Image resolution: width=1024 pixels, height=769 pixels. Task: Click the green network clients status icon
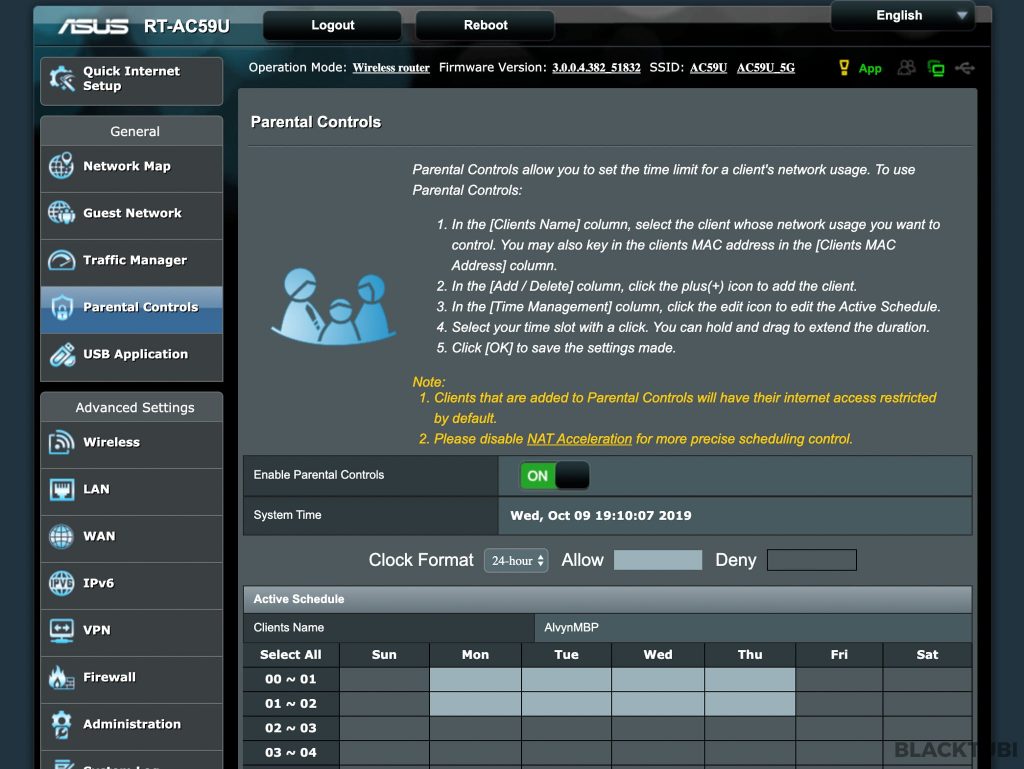[x=936, y=68]
